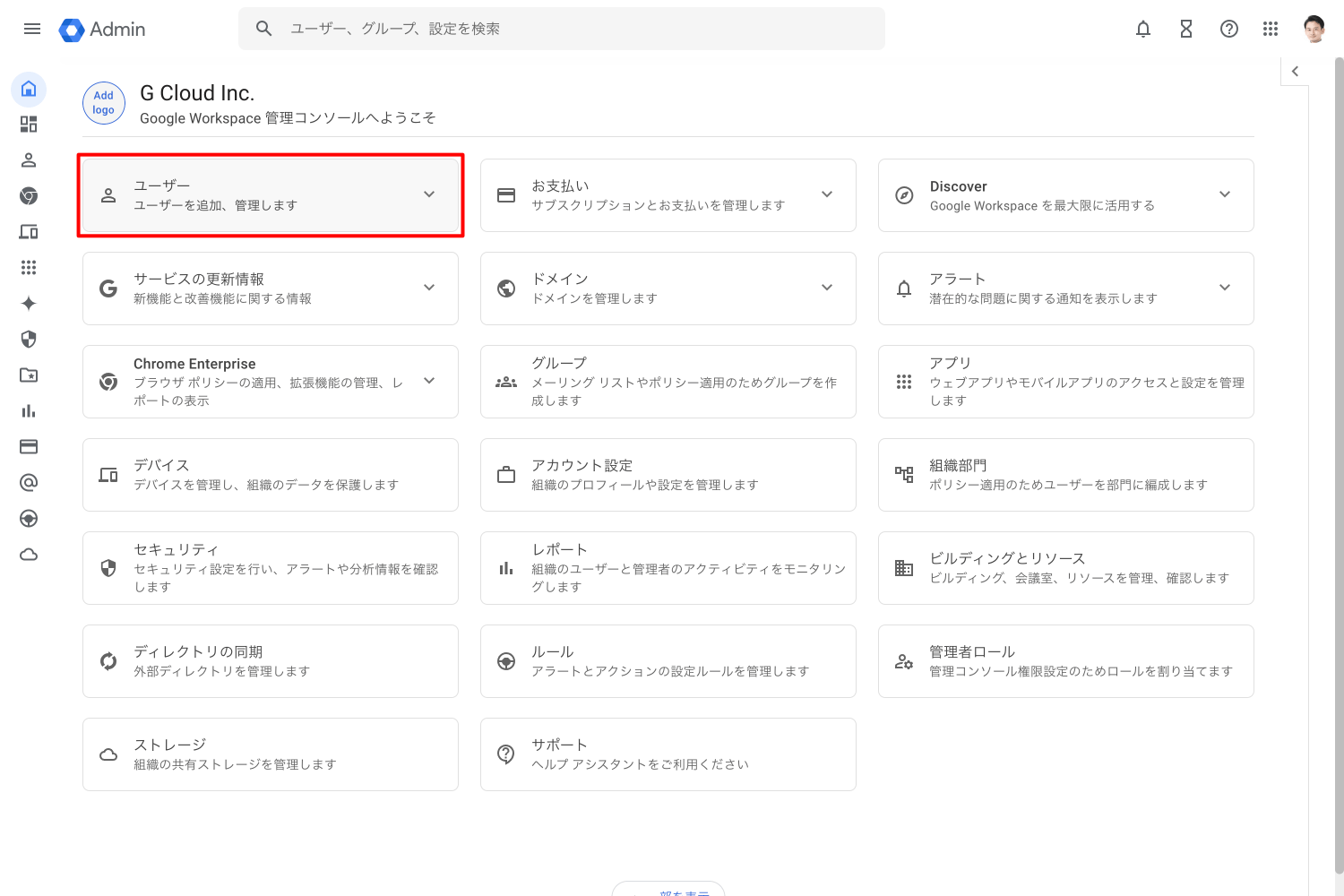Open the sparkle (generative AI) sidebar icon
Screen dimensions: 1344x896
click(x=29, y=304)
